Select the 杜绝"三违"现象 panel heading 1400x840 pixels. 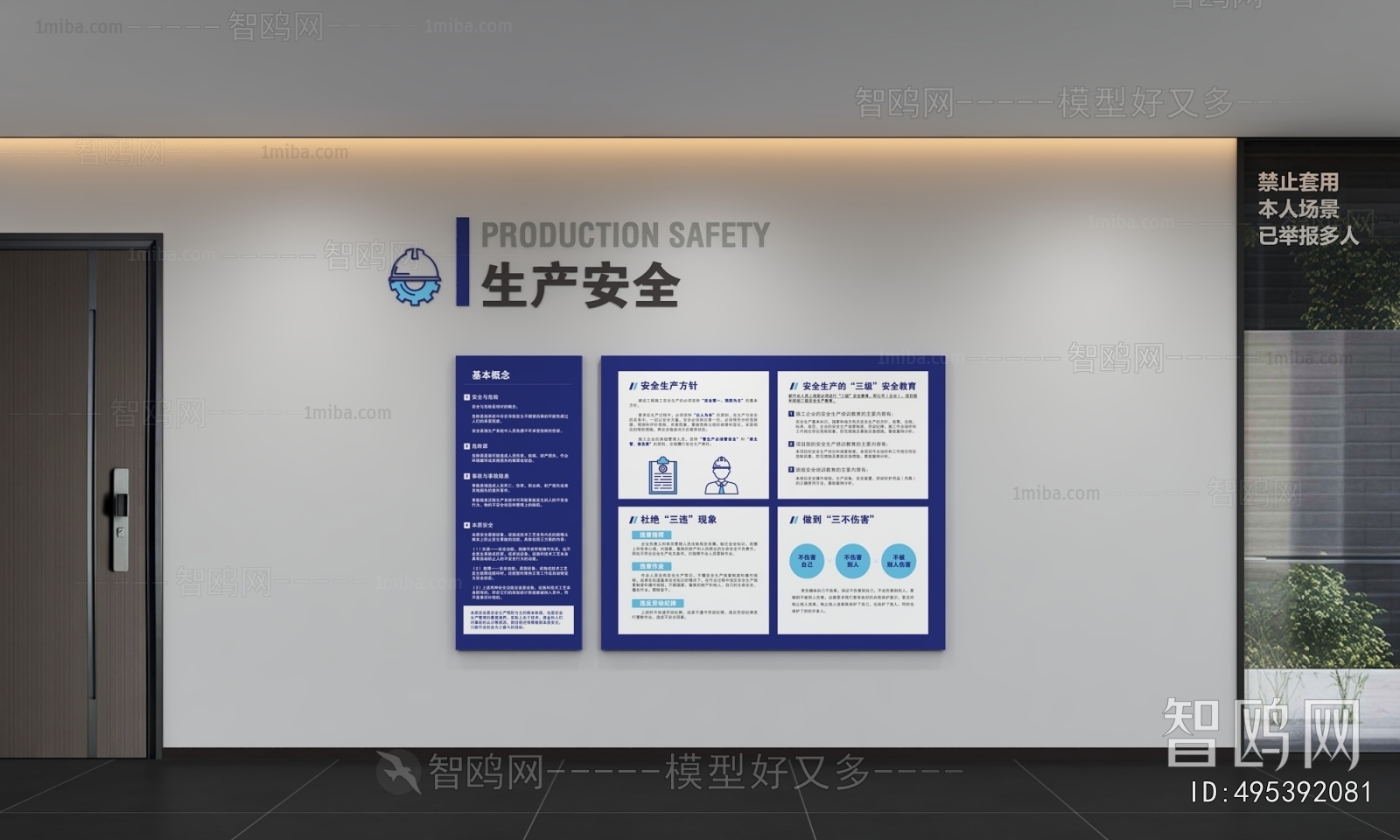point(678,520)
